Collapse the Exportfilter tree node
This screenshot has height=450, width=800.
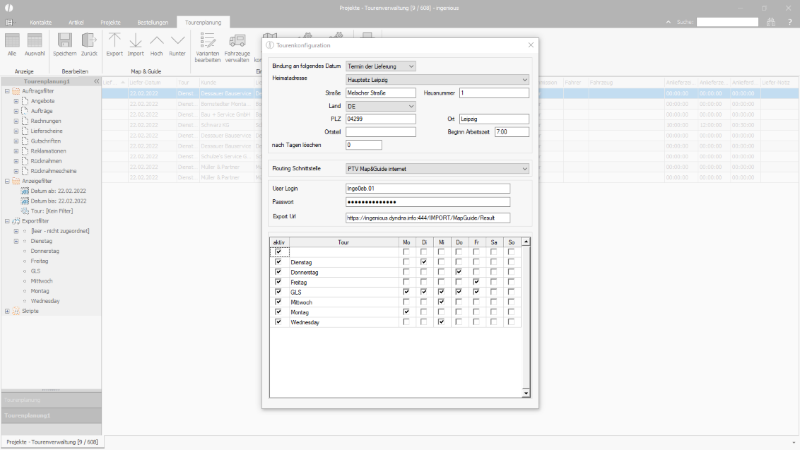point(7,221)
